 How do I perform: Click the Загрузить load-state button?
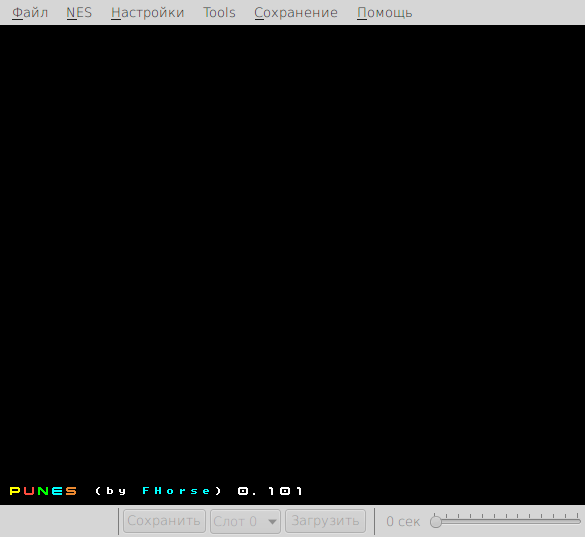point(325,521)
